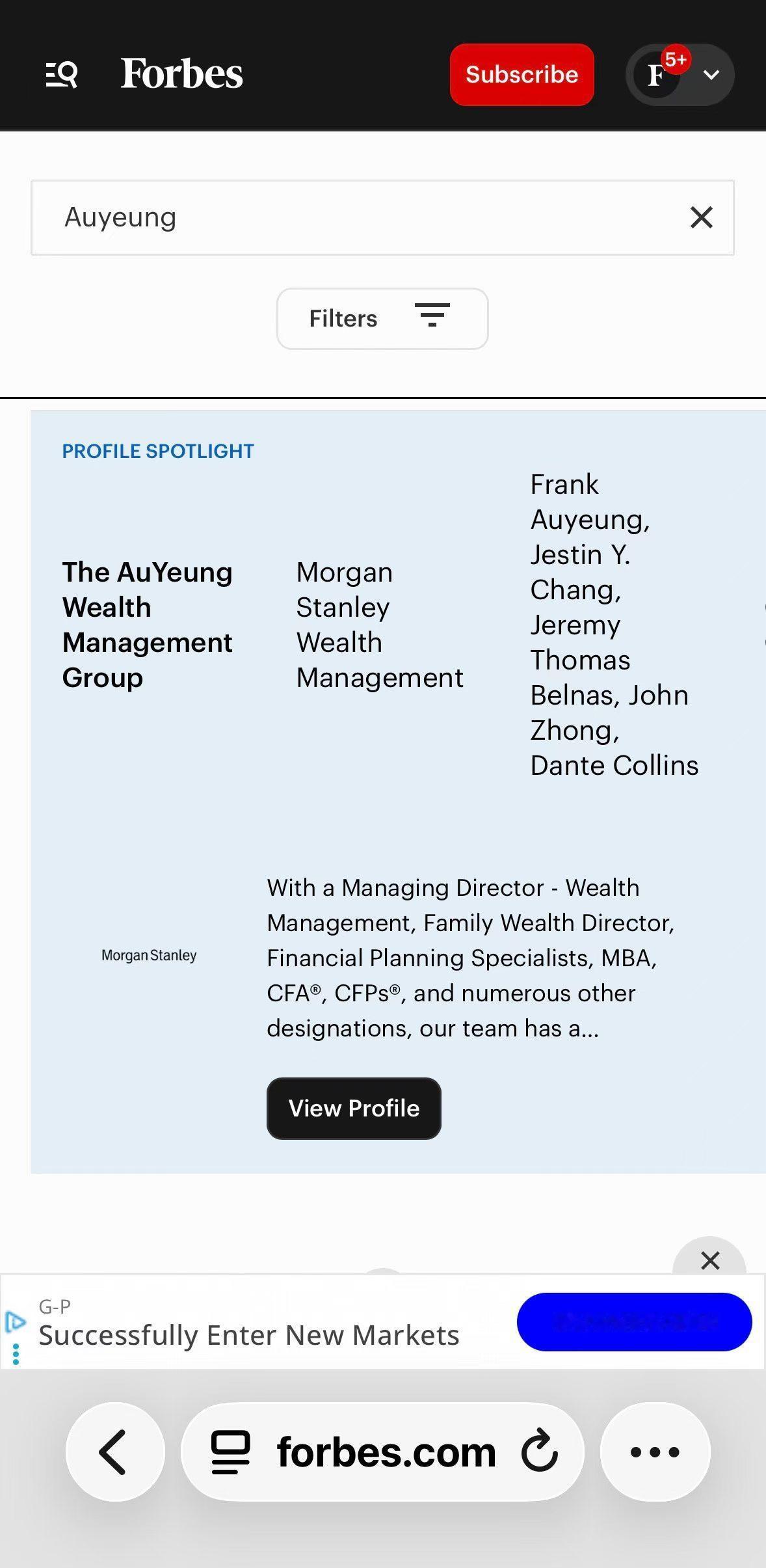
Task: Clear the Auyeung search text
Action: coord(701,217)
